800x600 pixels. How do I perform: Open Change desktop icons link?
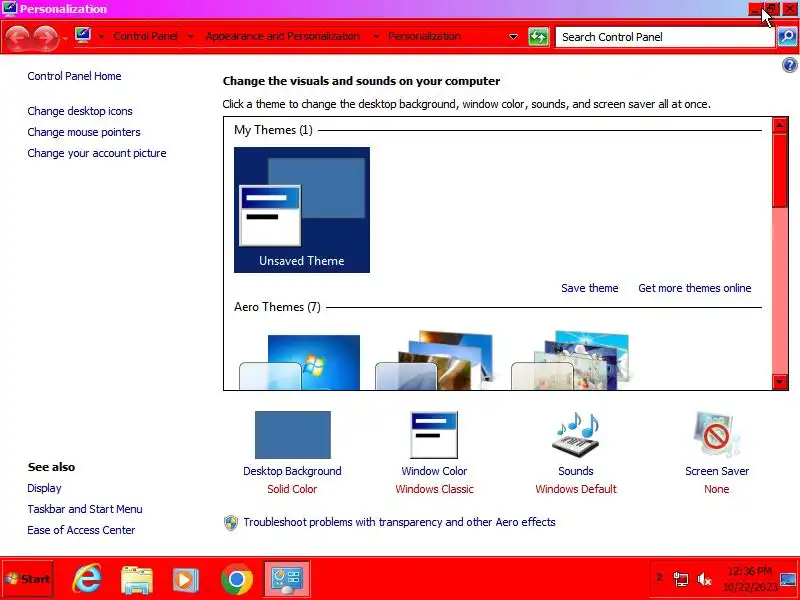click(80, 111)
